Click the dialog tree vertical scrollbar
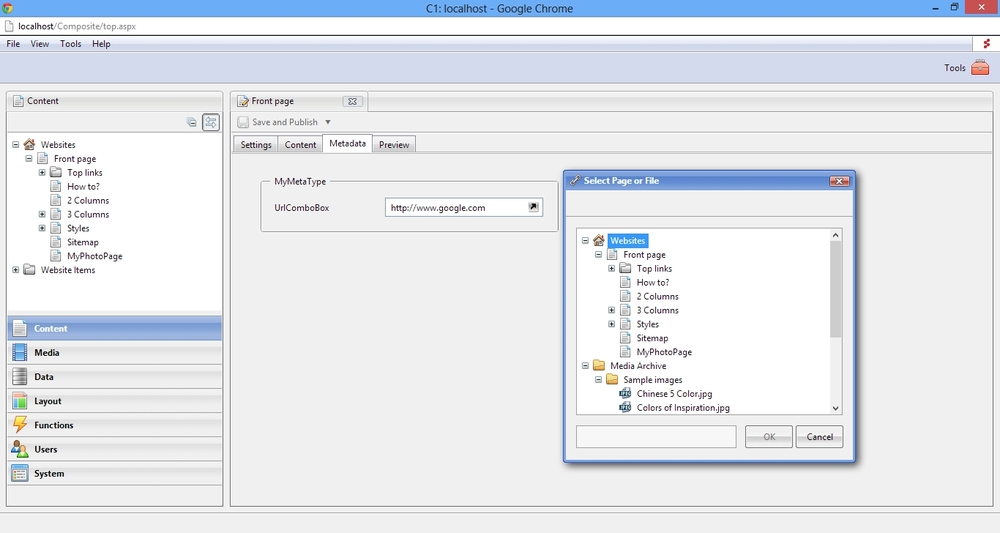The height and width of the screenshot is (533, 1000). coord(836,290)
